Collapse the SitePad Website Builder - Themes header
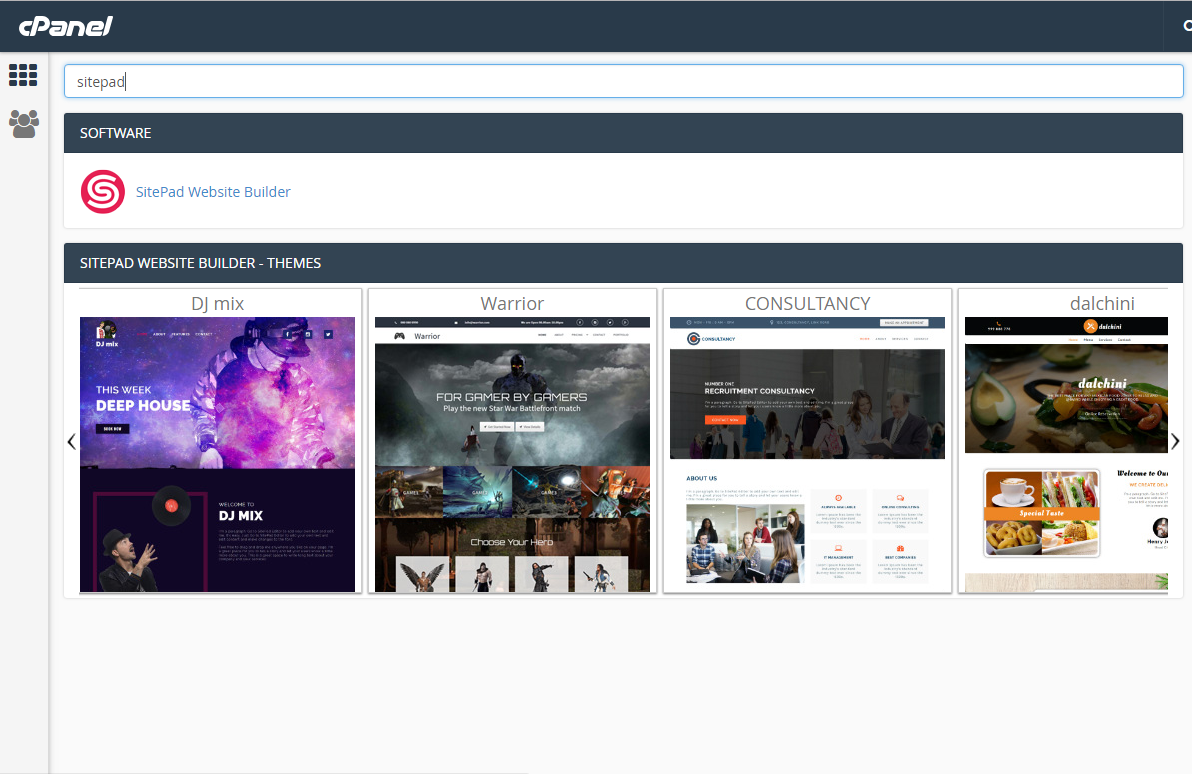The height and width of the screenshot is (774, 1192). click(x=623, y=263)
